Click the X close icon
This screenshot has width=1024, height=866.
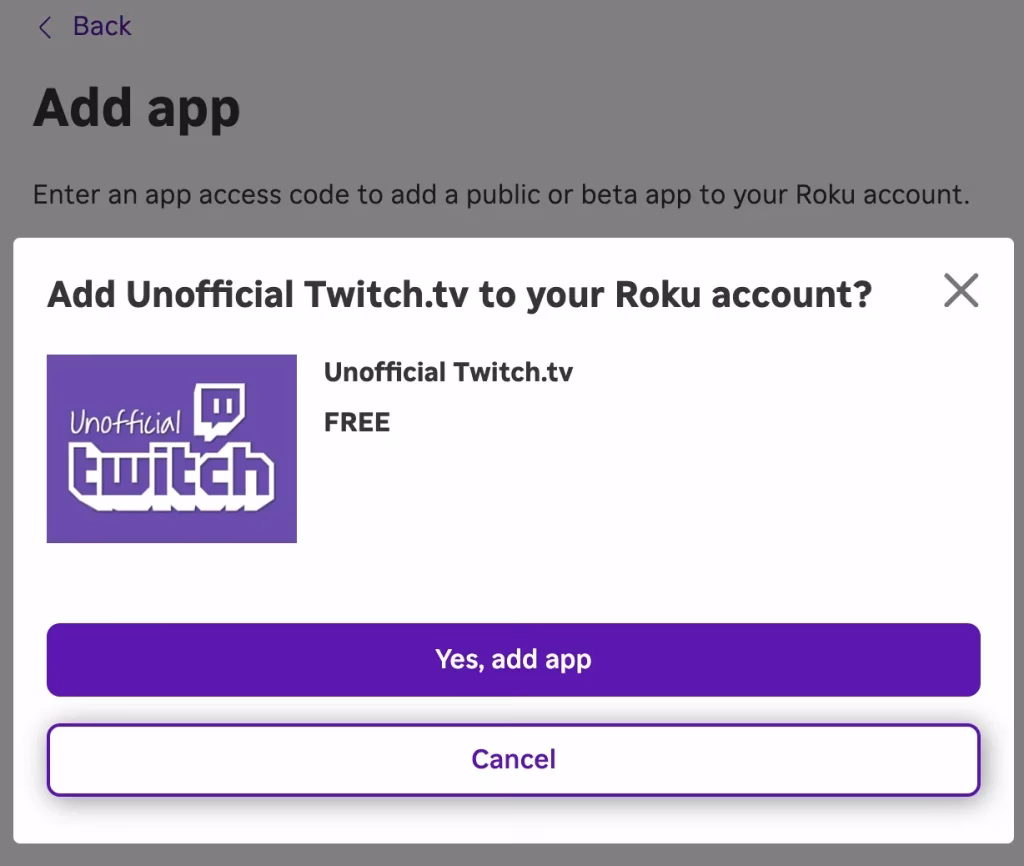[x=960, y=290]
